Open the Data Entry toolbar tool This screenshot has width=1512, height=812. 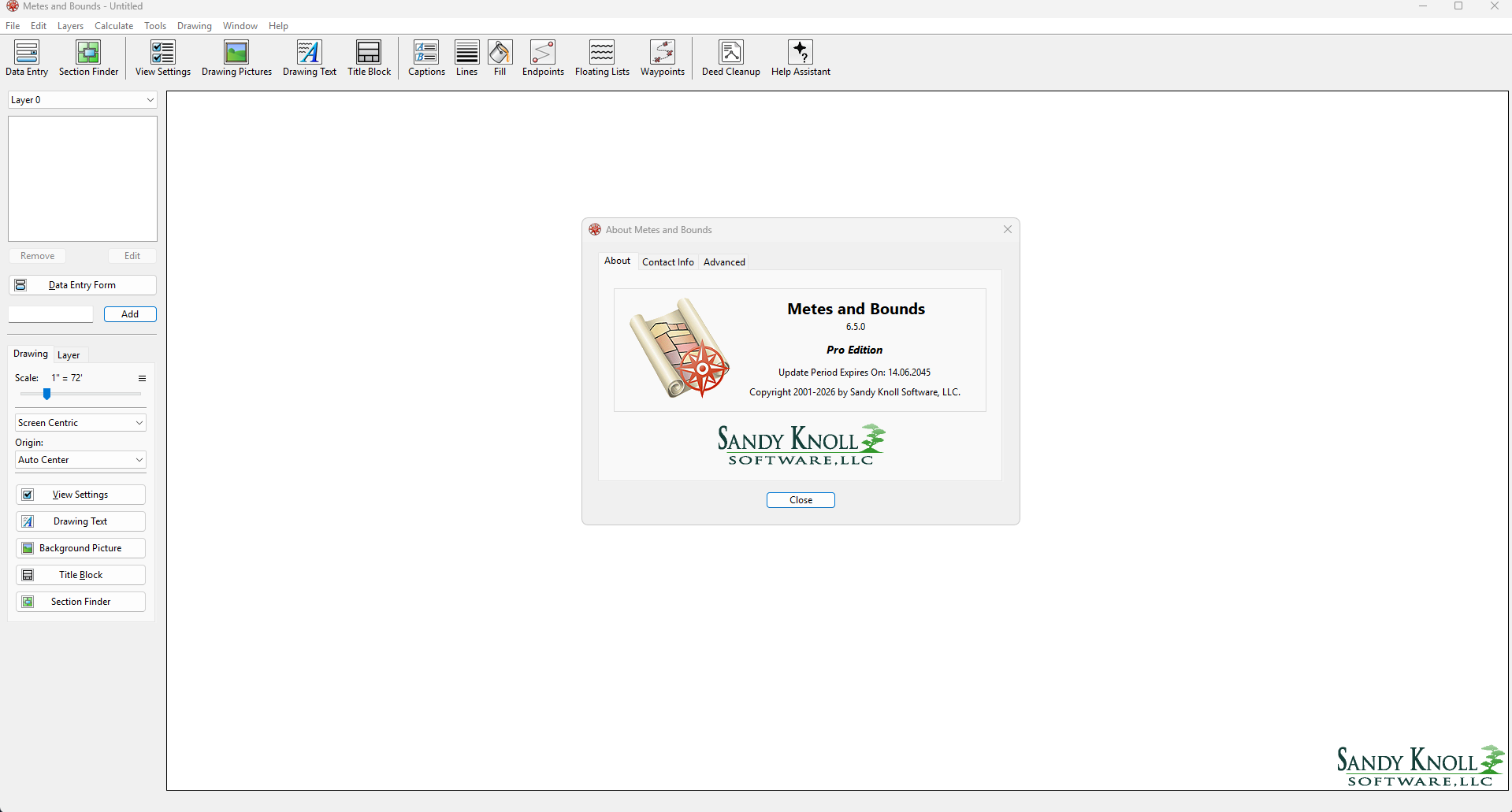coord(27,58)
